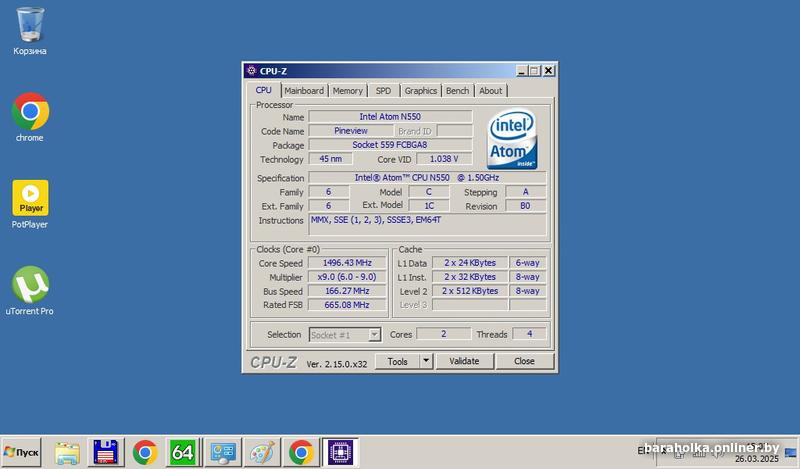
Task: Click the Level 2 8-way associativity cell
Action: tap(528, 291)
